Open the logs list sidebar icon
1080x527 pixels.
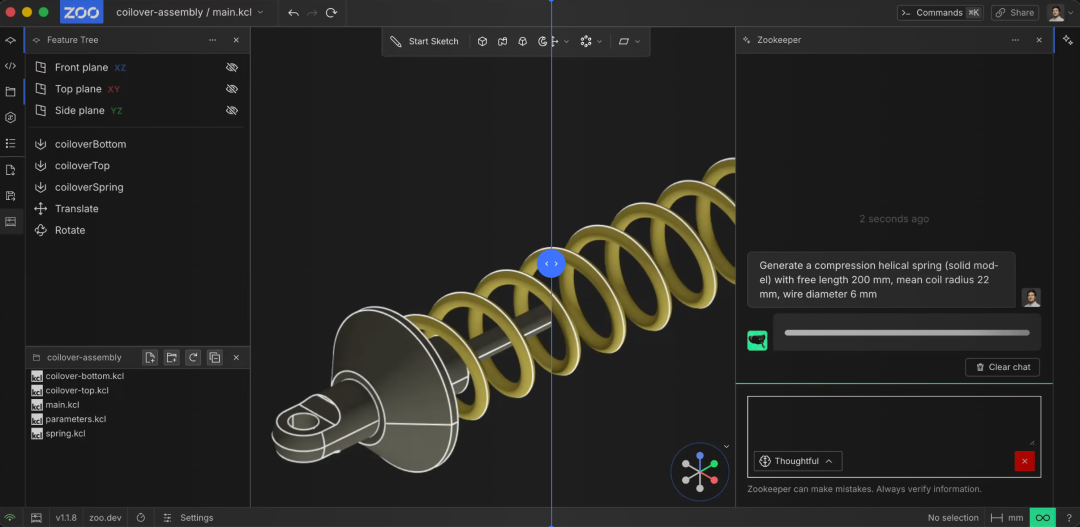pyautogui.click(x=10, y=143)
